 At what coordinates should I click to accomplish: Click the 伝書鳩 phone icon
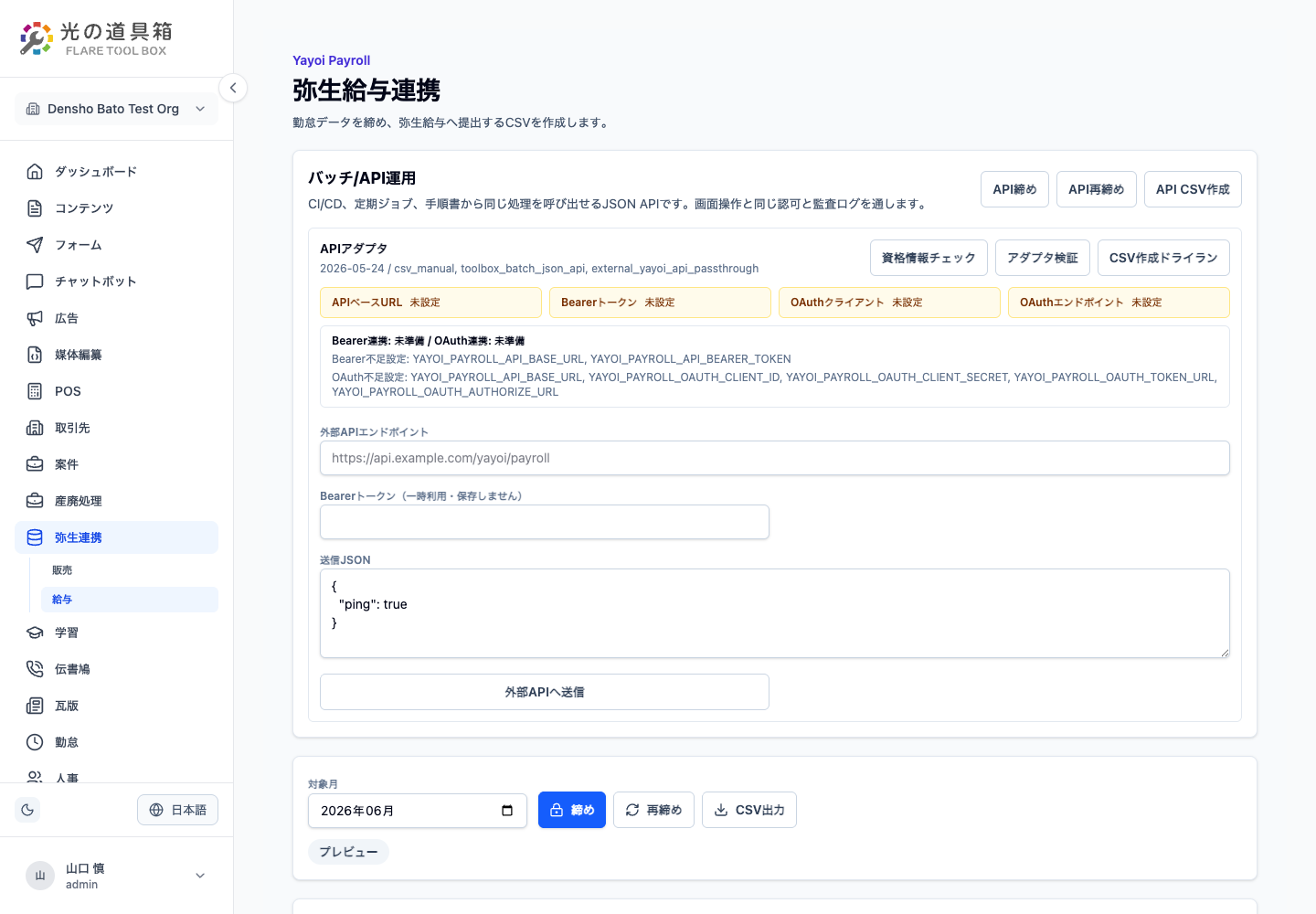(35, 669)
